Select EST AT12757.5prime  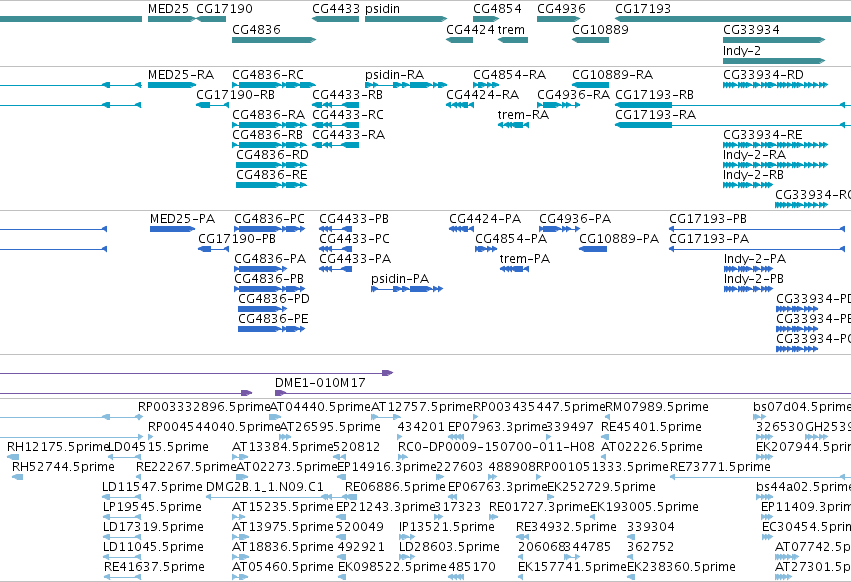422,407
